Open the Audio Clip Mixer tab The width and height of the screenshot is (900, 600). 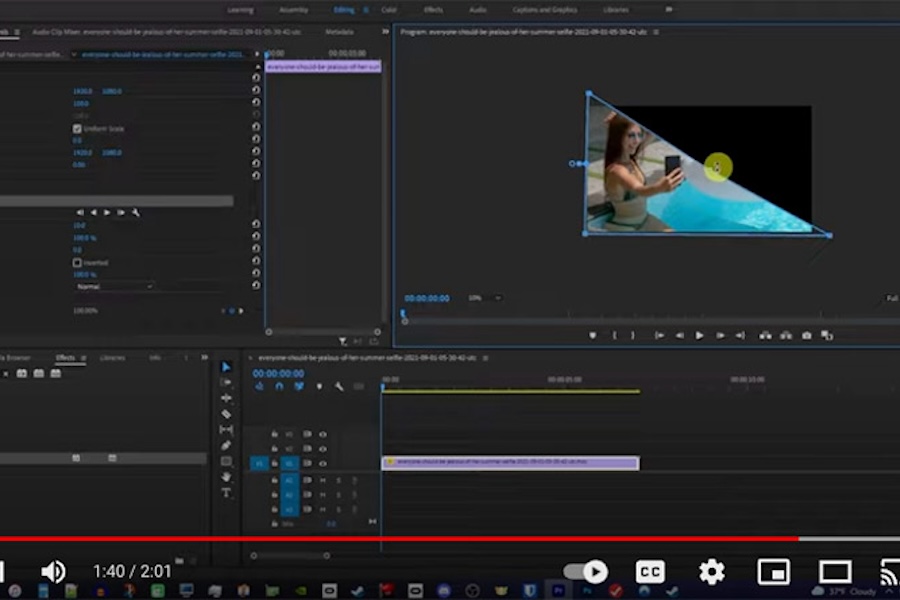tap(166, 32)
